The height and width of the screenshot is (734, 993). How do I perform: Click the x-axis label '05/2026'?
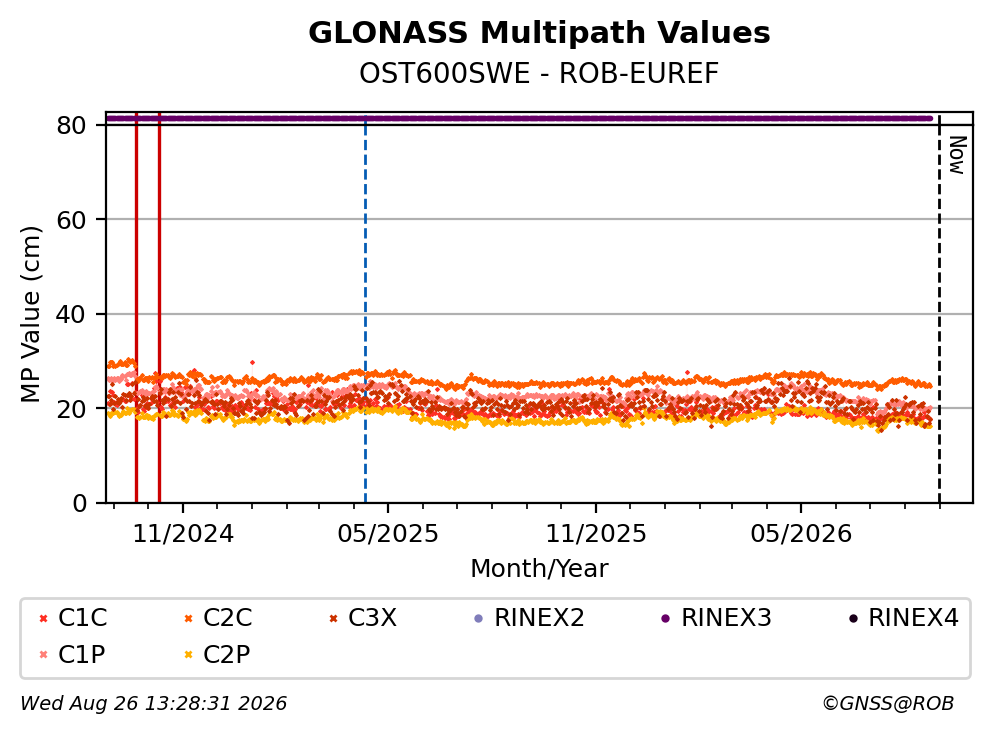(x=801, y=534)
